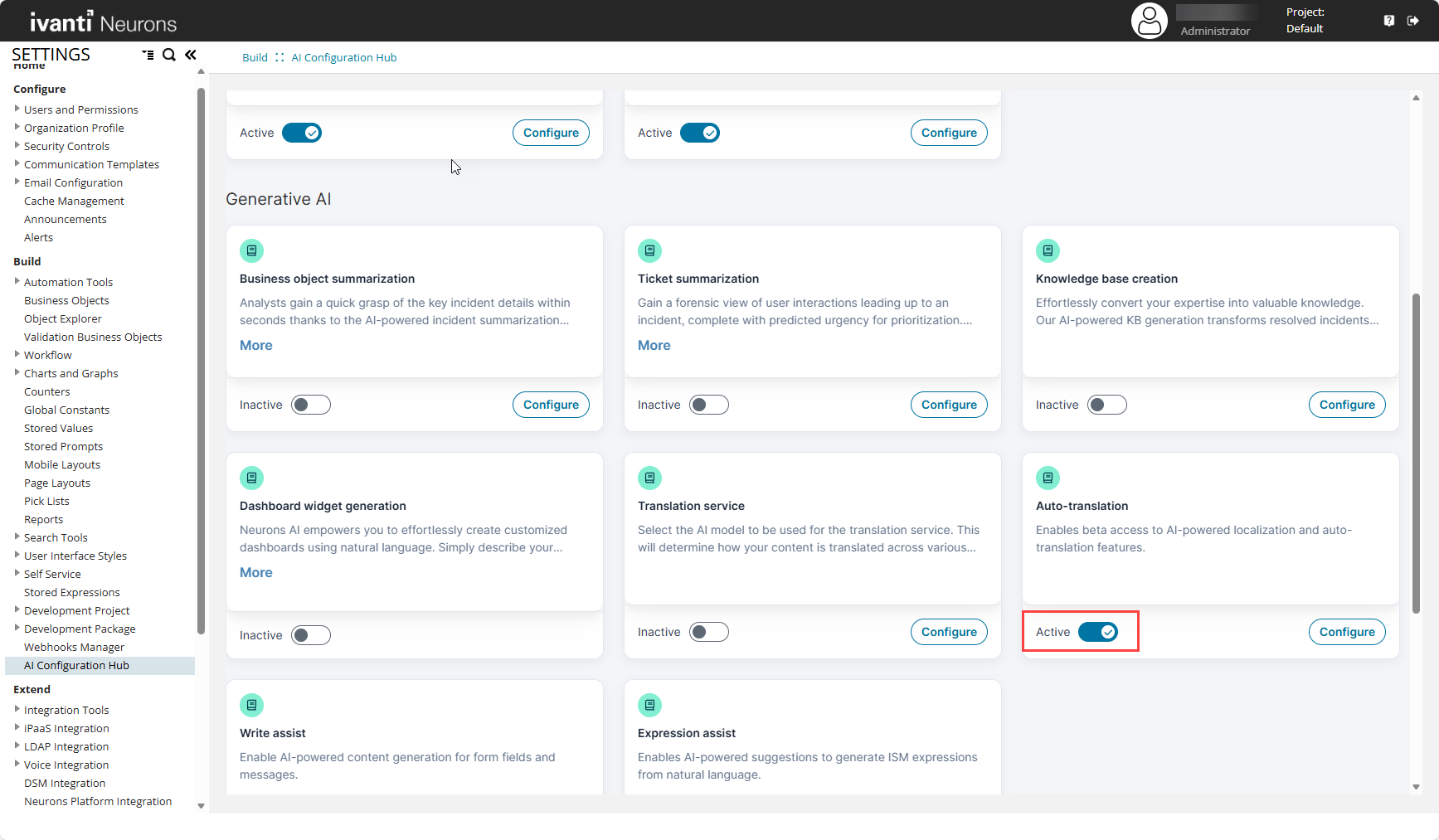Enable the Dashboard widget generation toggle

coord(311,635)
